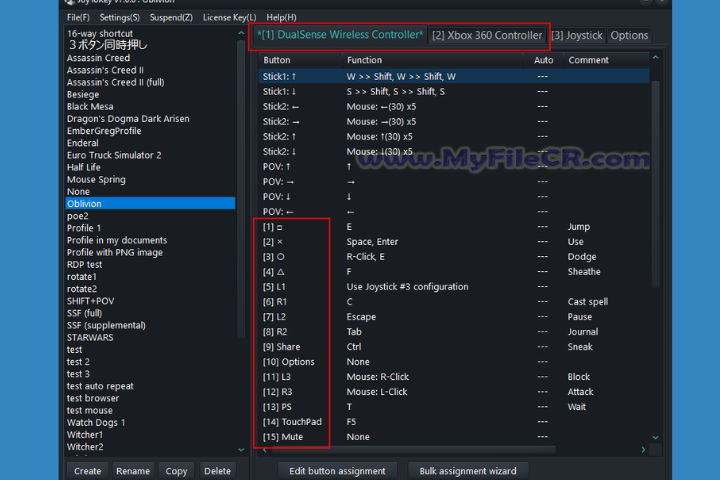Click the Function column header
This screenshot has height=480, width=720.
pyautogui.click(x=433, y=60)
